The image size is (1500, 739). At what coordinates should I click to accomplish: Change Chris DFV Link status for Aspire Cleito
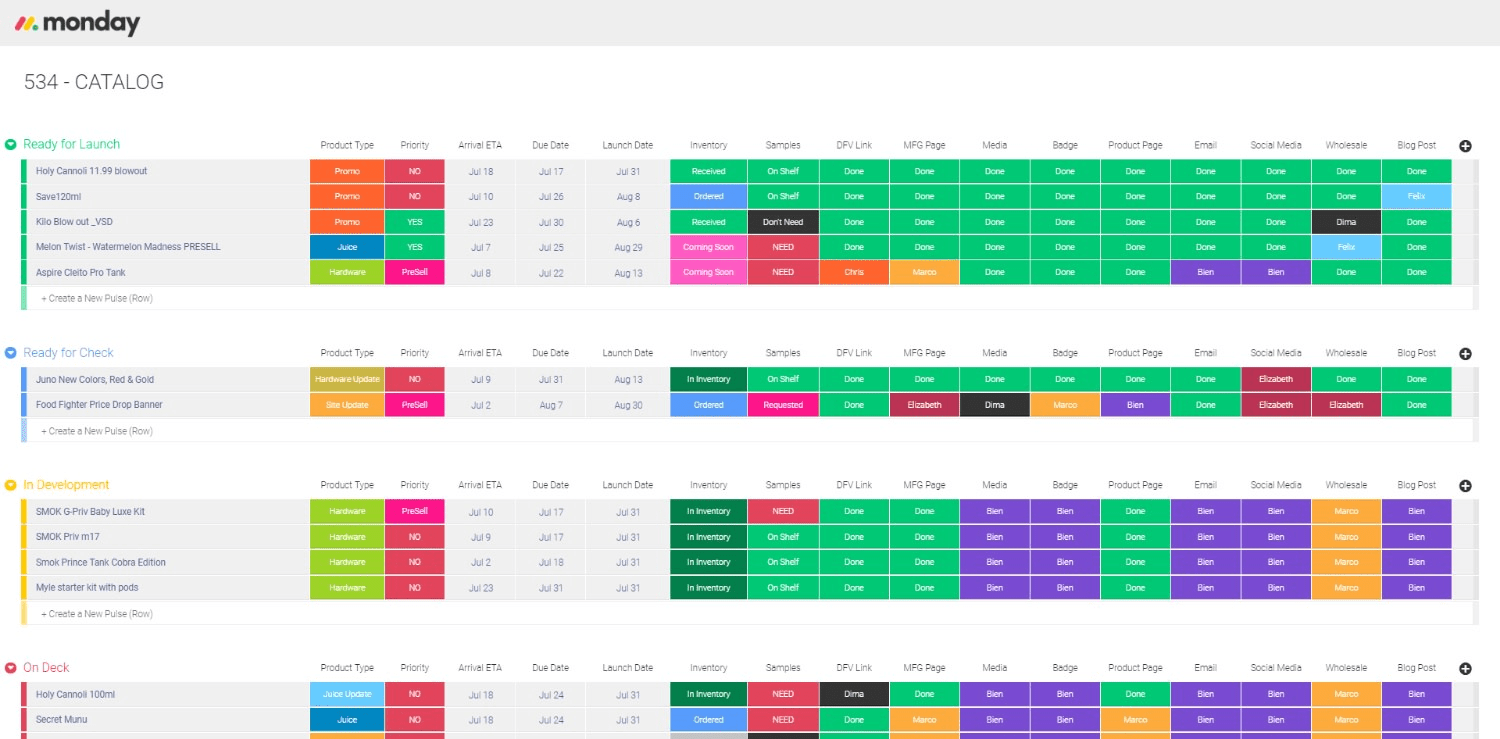(854, 272)
